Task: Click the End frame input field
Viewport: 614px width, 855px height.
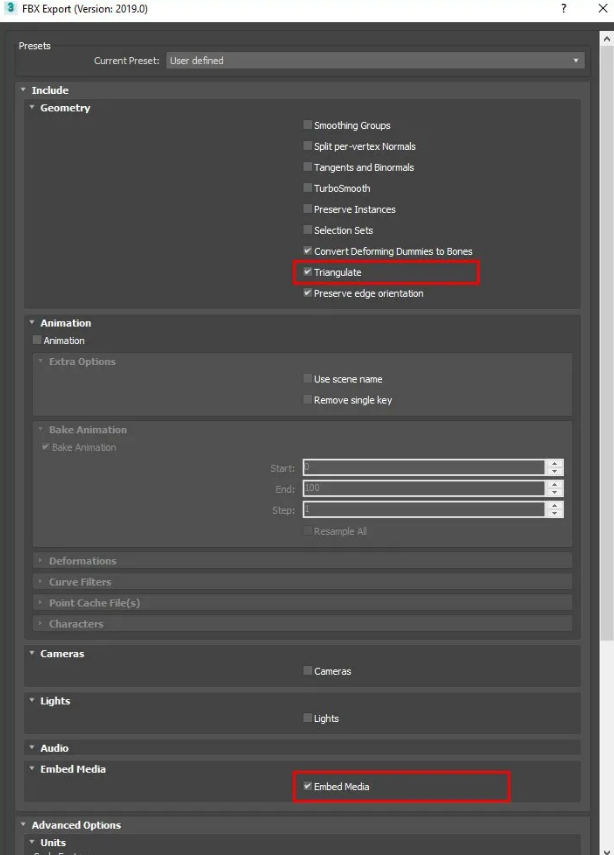Action: click(424, 488)
